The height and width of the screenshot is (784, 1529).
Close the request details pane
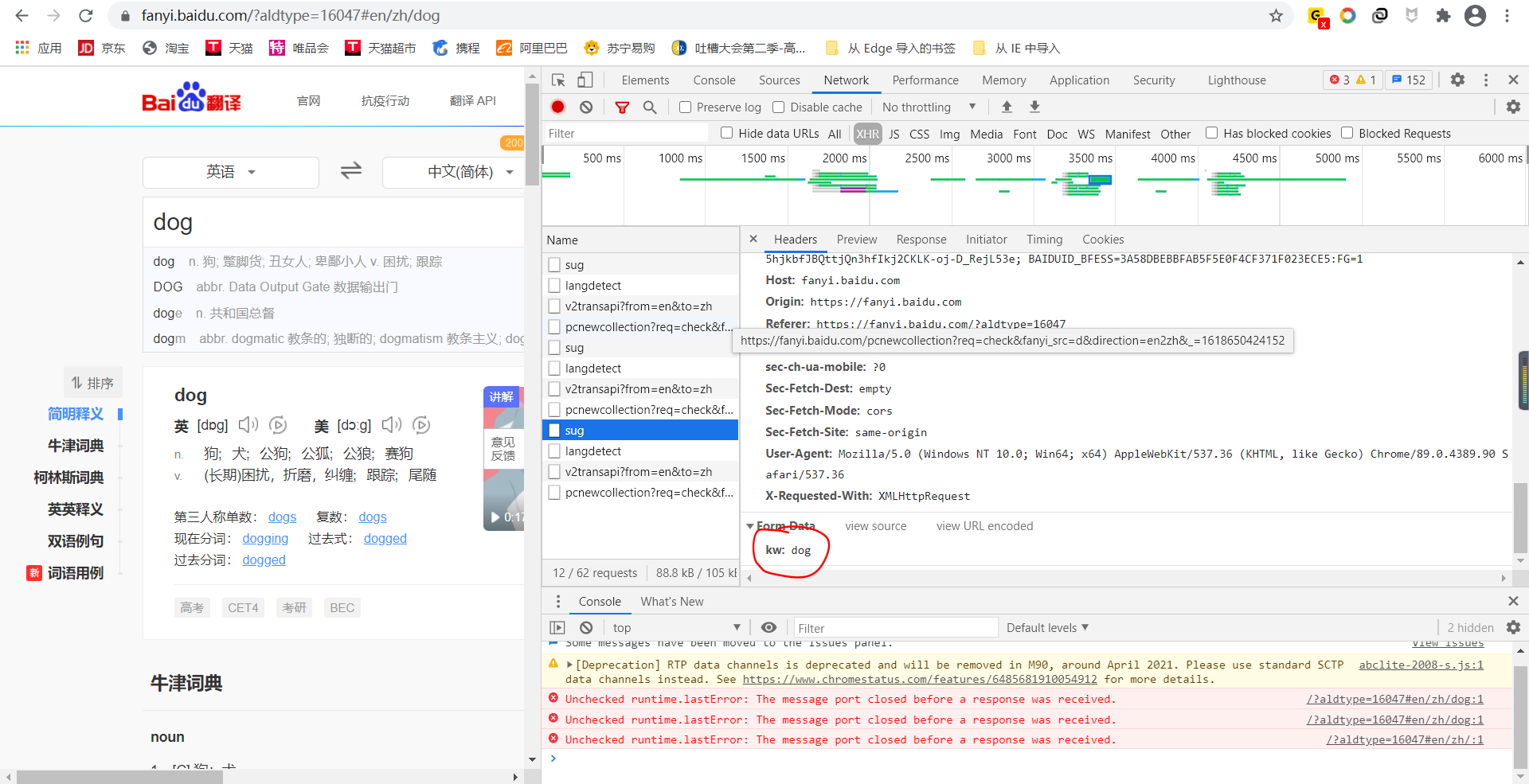(x=753, y=239)
